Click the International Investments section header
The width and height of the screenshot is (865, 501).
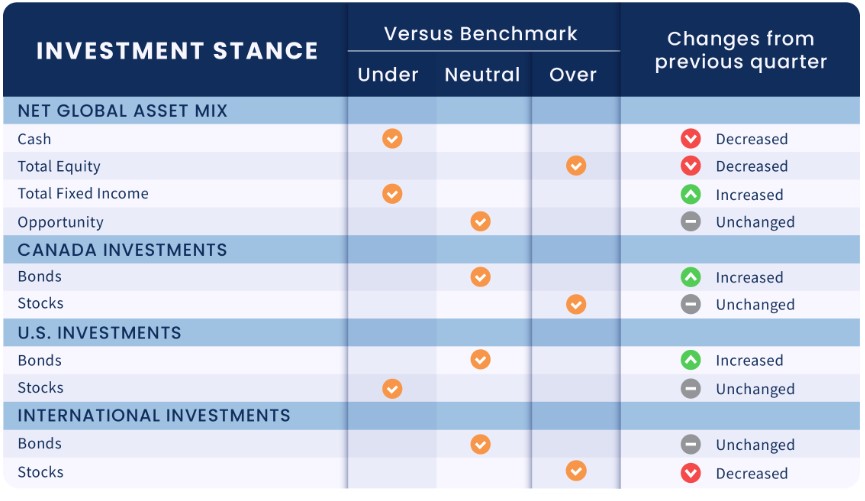tap(154, 416)
